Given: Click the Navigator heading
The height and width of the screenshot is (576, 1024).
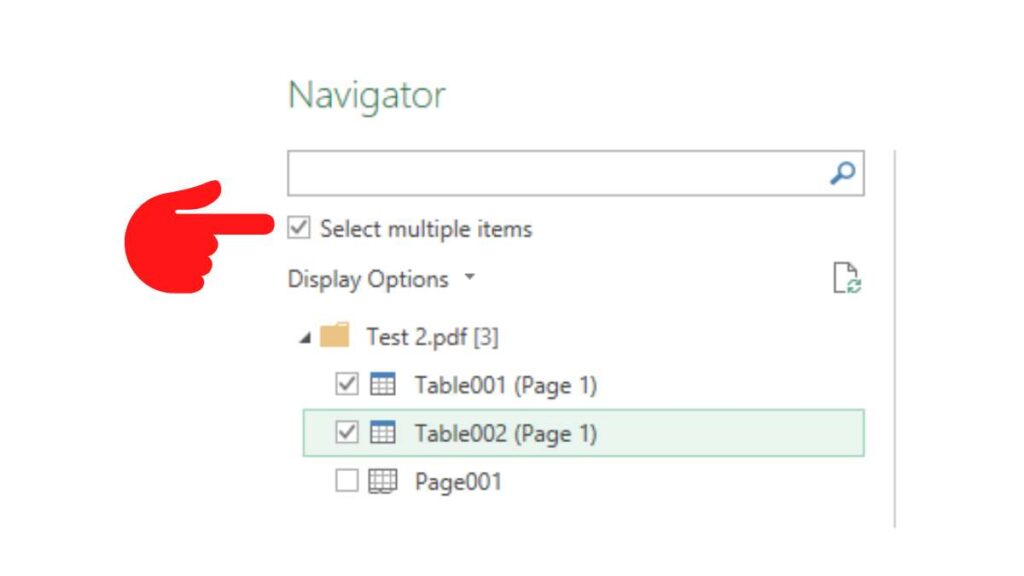Looking at the screenshot, I should (x=367, y=95).
